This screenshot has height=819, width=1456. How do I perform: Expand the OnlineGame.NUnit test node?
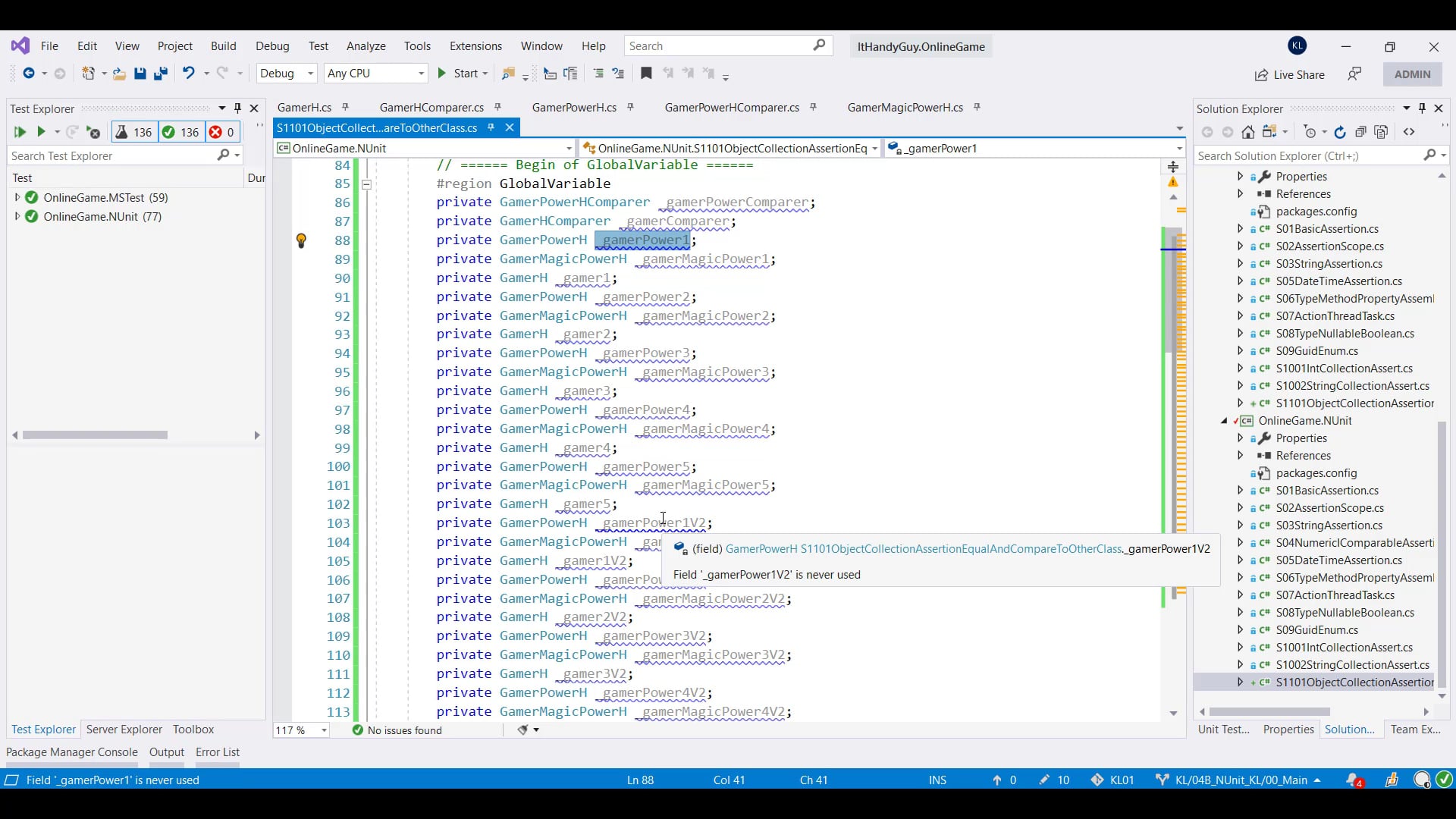point(17,217)
